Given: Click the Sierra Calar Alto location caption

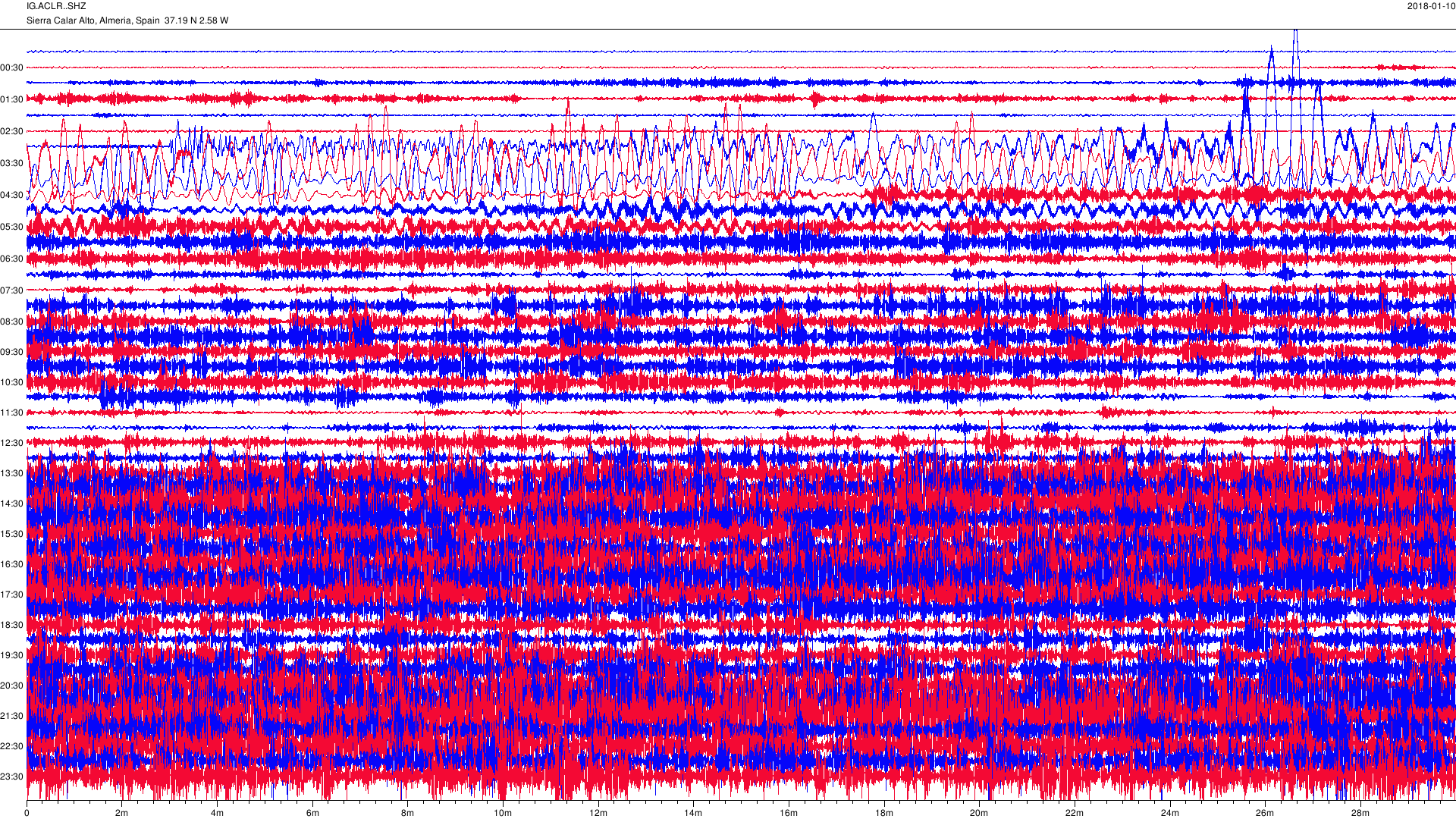Looking at the screenshot, I should pos(127,20).
